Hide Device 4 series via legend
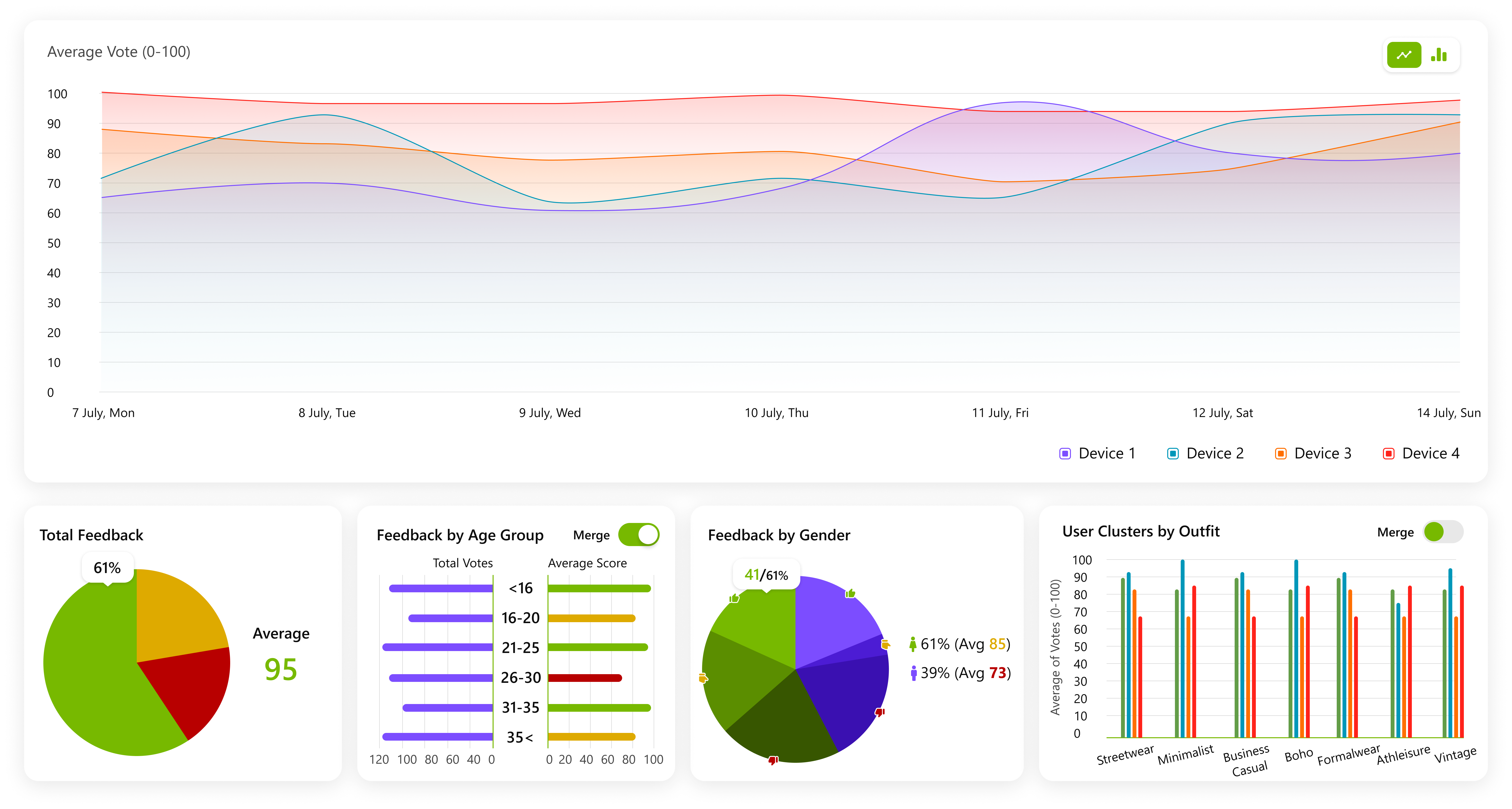Viewport: 1512px width, 809px height. 1388,454
